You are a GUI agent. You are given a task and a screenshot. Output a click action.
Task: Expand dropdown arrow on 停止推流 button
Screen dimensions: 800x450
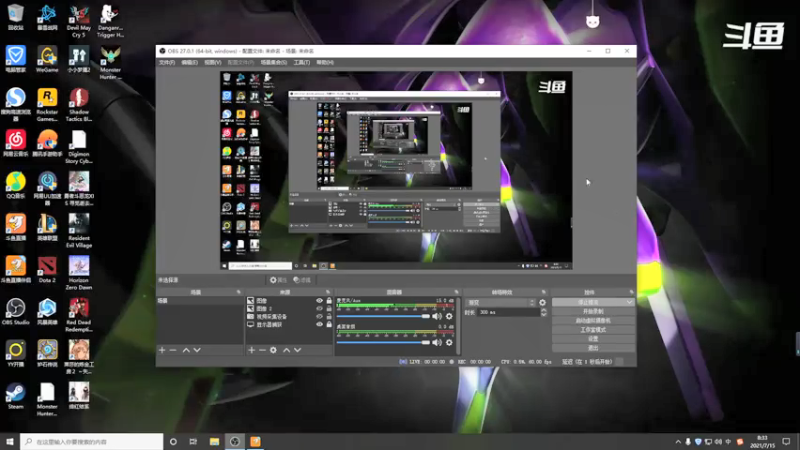630,302
